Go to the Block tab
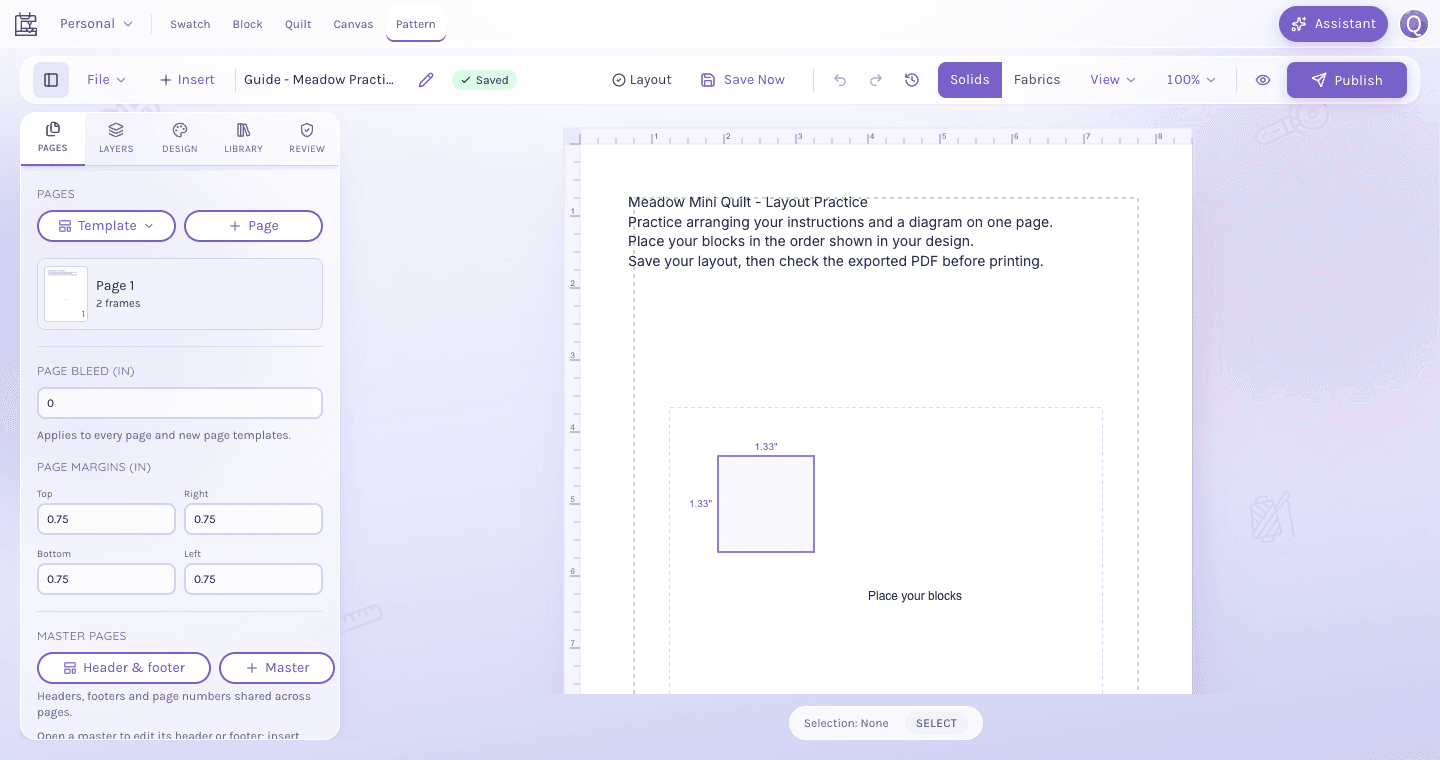This screenshot has width=1440, height=760. pyautogui.click(x=248, y=24)
